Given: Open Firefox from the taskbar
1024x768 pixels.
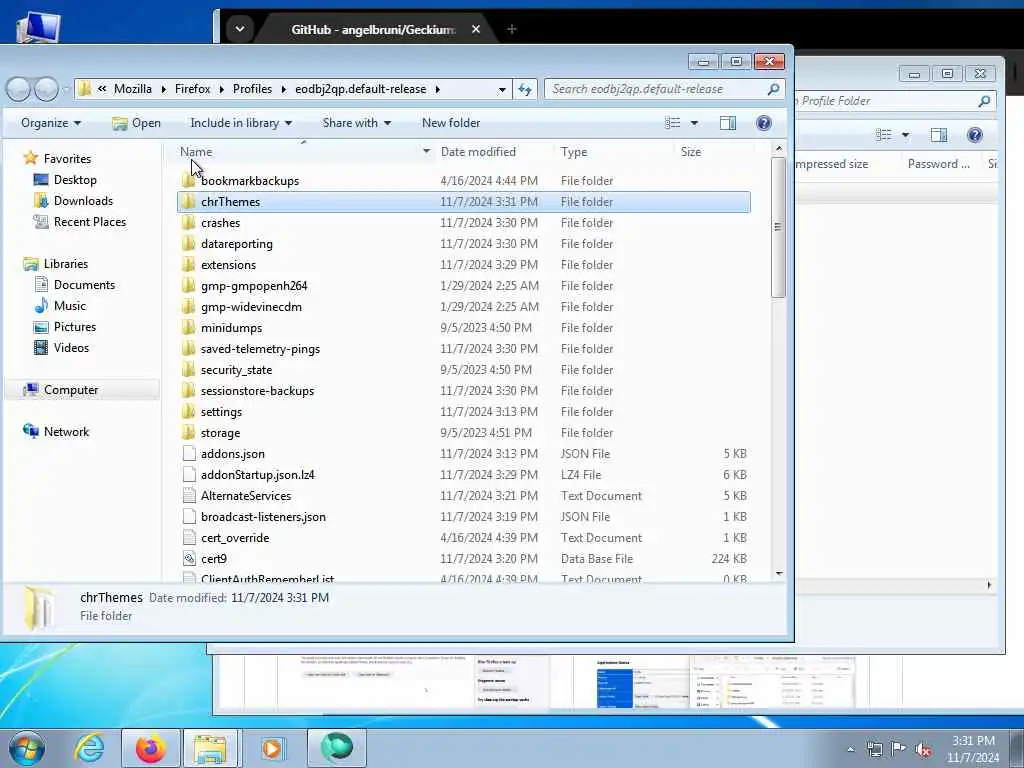Looking at the screenshot, I should [x=151, y=748].
